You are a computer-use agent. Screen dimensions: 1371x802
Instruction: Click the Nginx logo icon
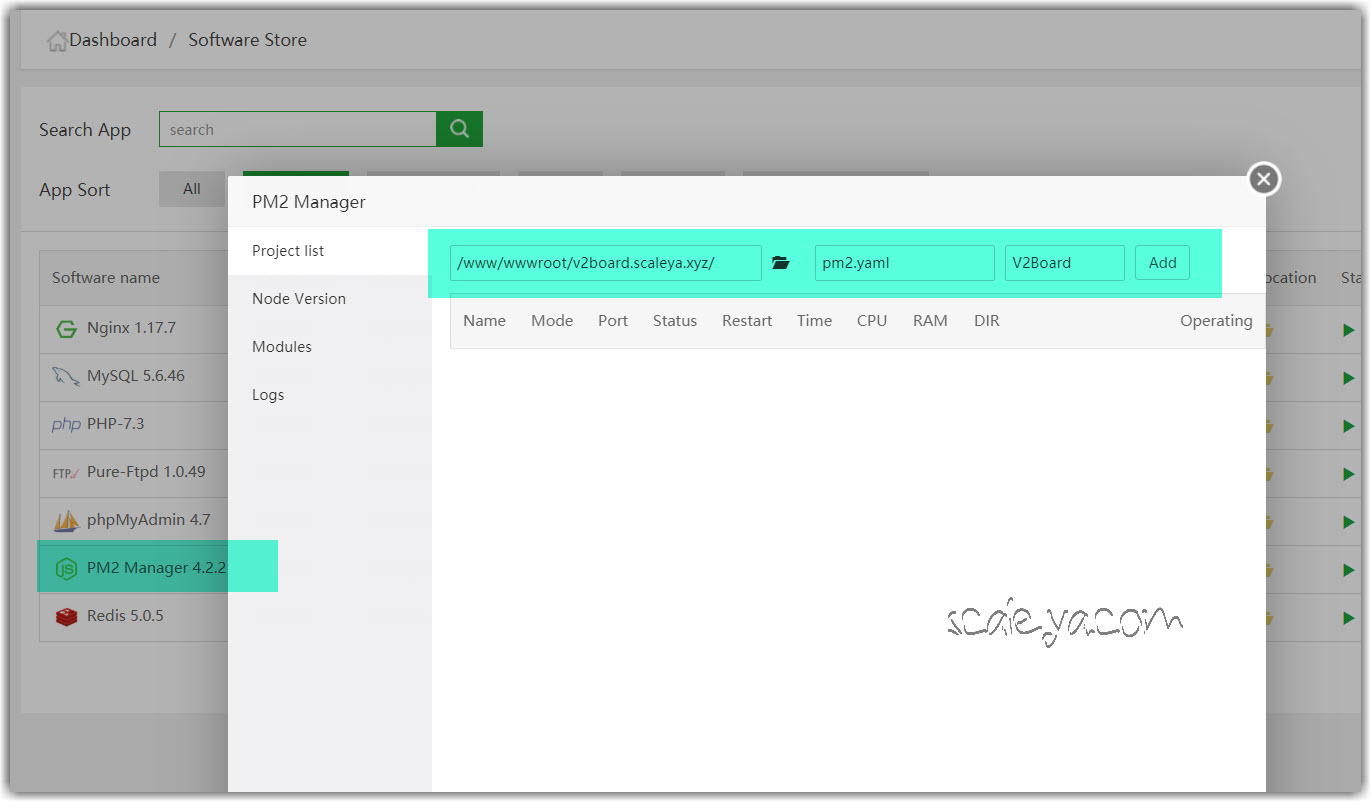66,329
